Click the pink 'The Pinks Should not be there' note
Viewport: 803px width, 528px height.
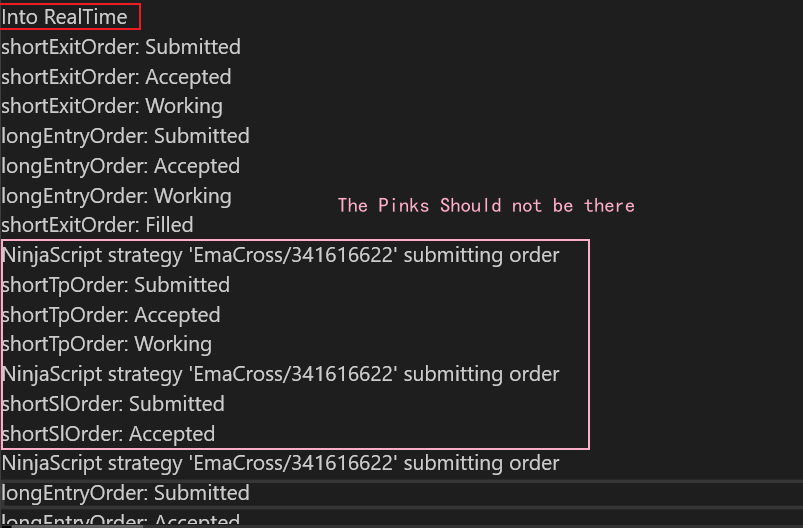pos(486,206)
